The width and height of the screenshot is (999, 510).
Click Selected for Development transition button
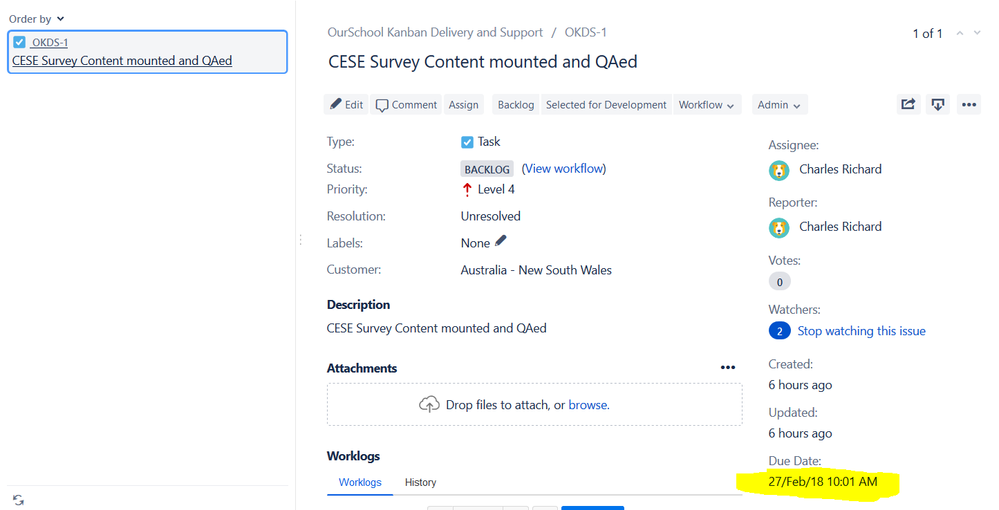606,105
